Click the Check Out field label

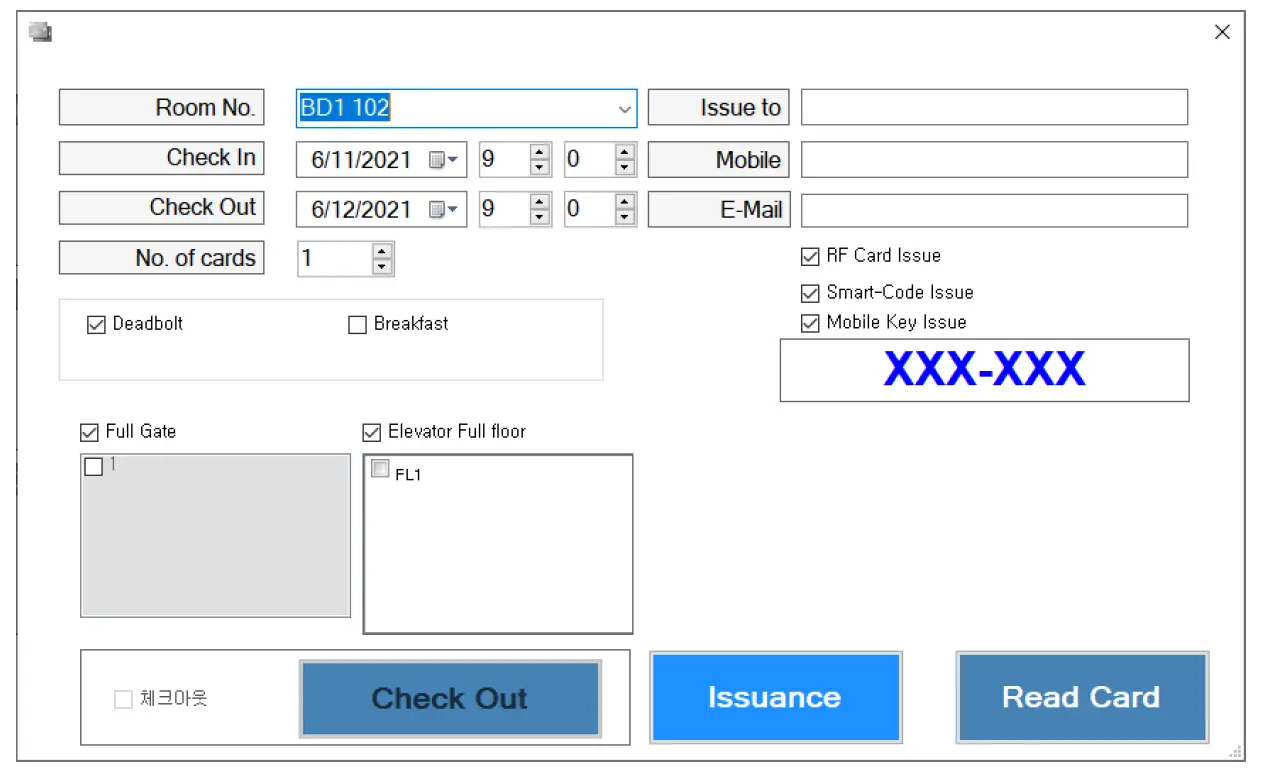(161, 208)
